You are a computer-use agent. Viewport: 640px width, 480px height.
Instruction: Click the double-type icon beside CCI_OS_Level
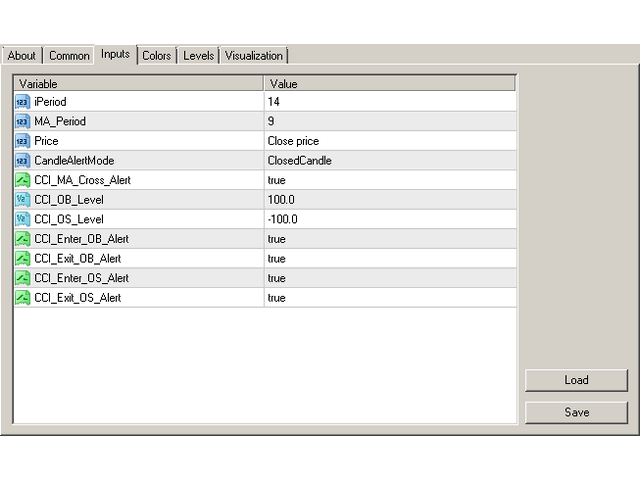coord(22,219)
